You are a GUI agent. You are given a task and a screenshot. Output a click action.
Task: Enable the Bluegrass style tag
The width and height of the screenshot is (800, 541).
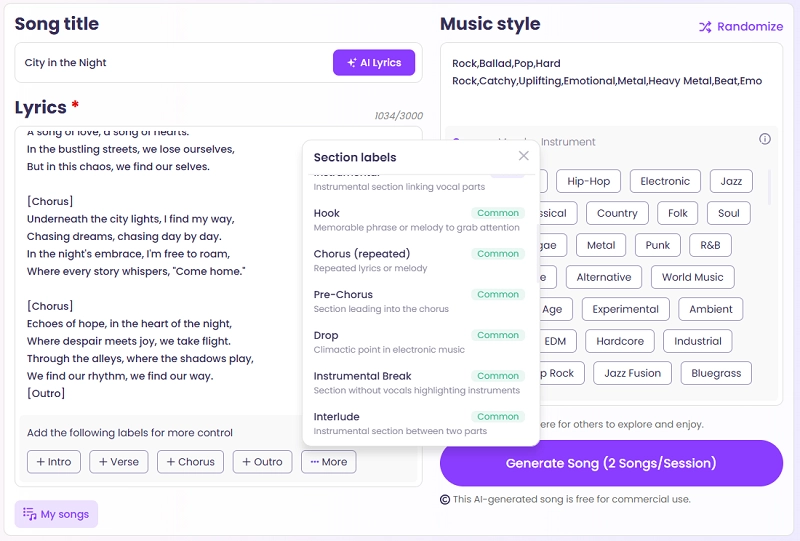point(716,373)
